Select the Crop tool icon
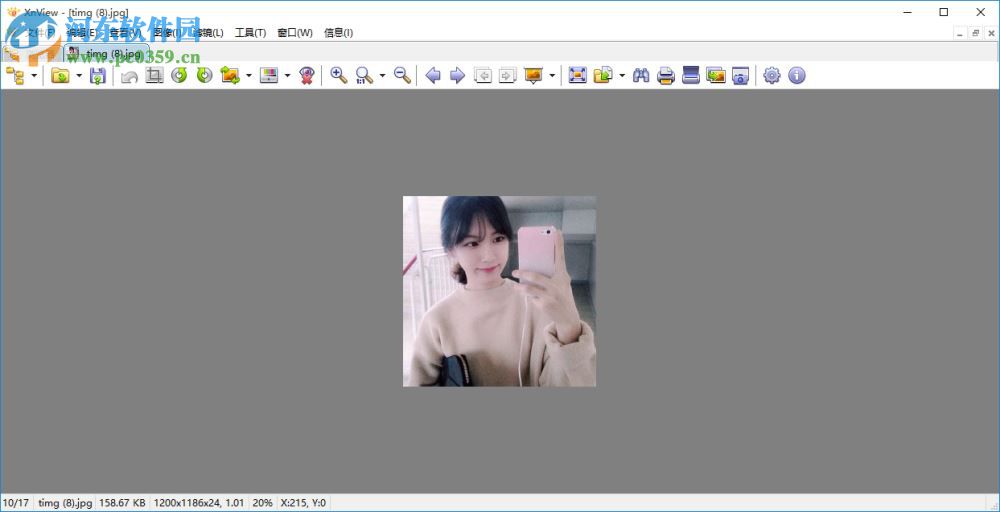 [154, 76]
